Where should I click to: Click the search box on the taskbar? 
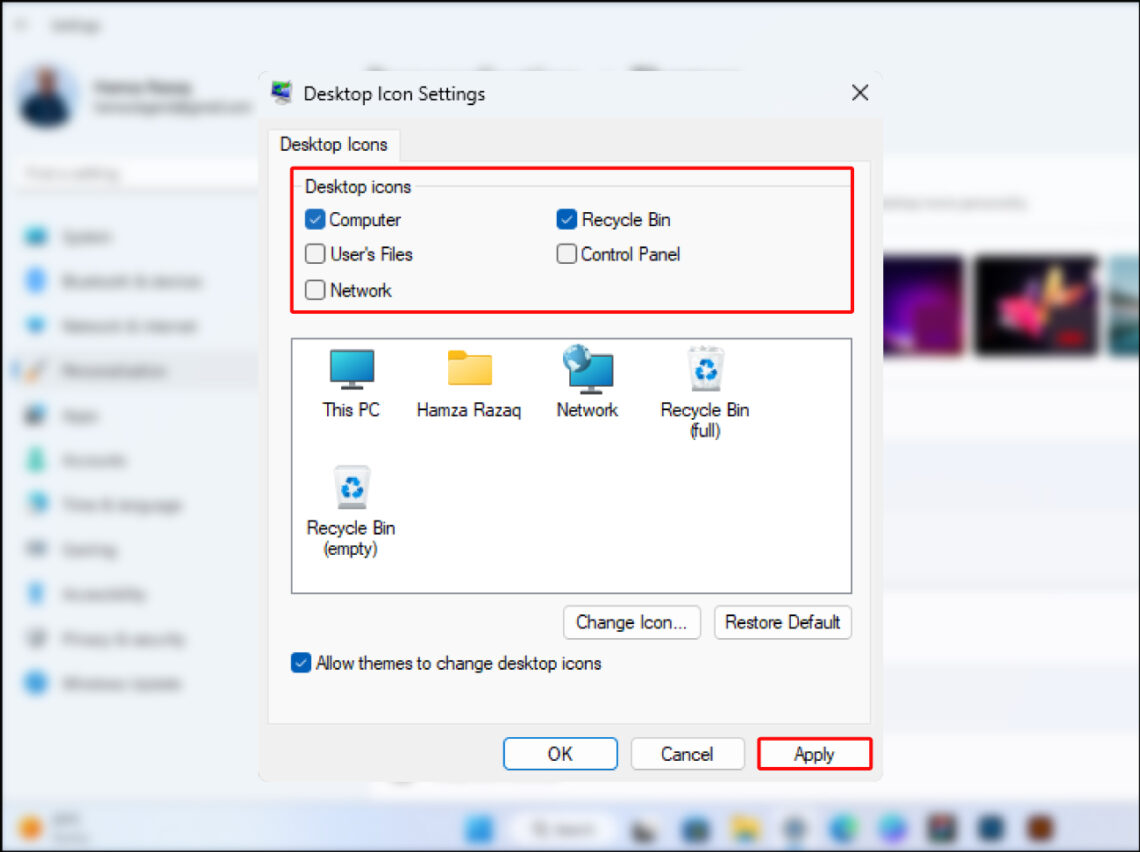click(560, 829)
